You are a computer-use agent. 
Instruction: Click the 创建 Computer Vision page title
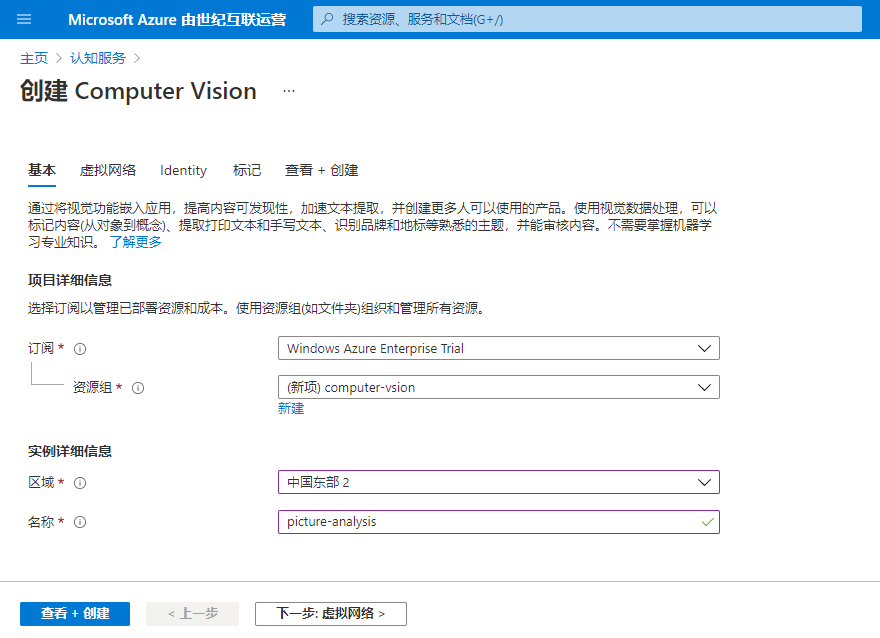[x=139, y=91]
